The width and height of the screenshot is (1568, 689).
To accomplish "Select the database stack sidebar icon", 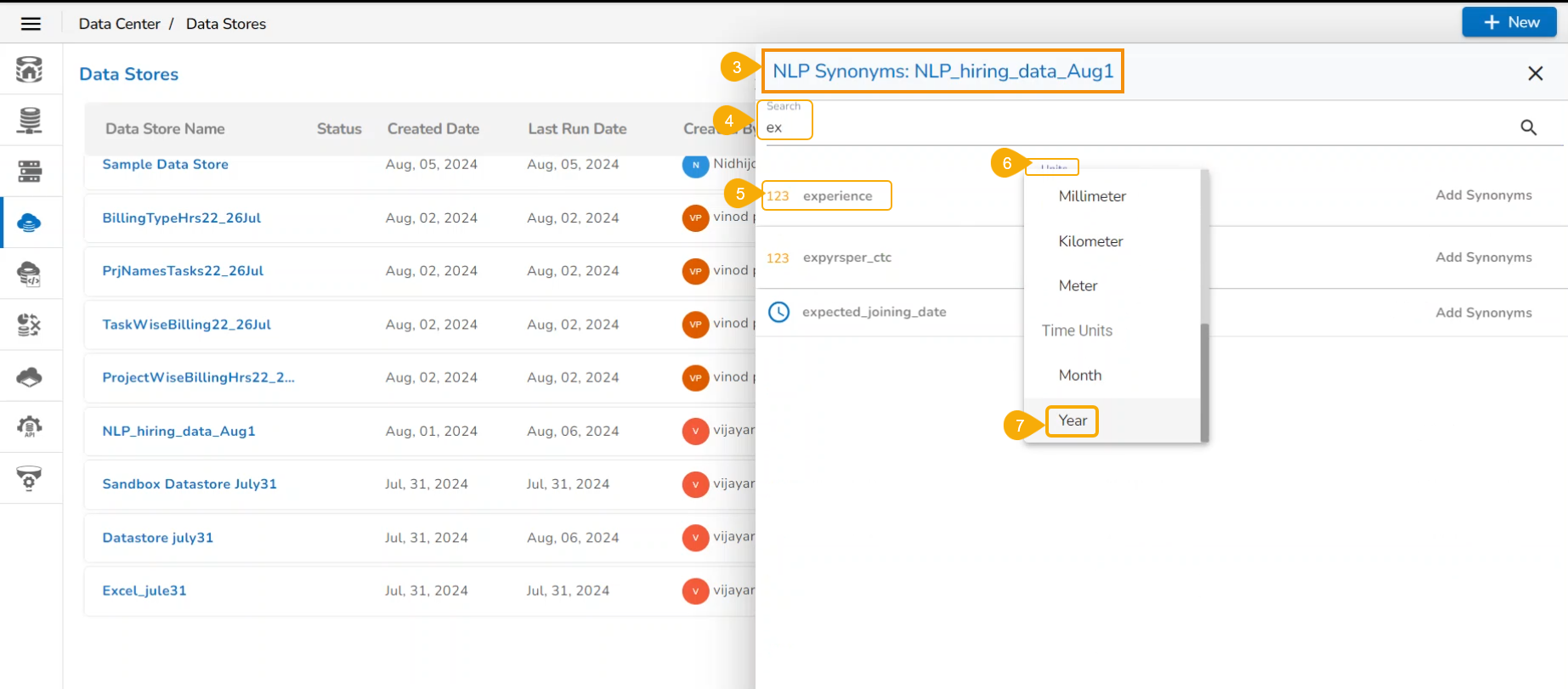I will click(29, 121).
